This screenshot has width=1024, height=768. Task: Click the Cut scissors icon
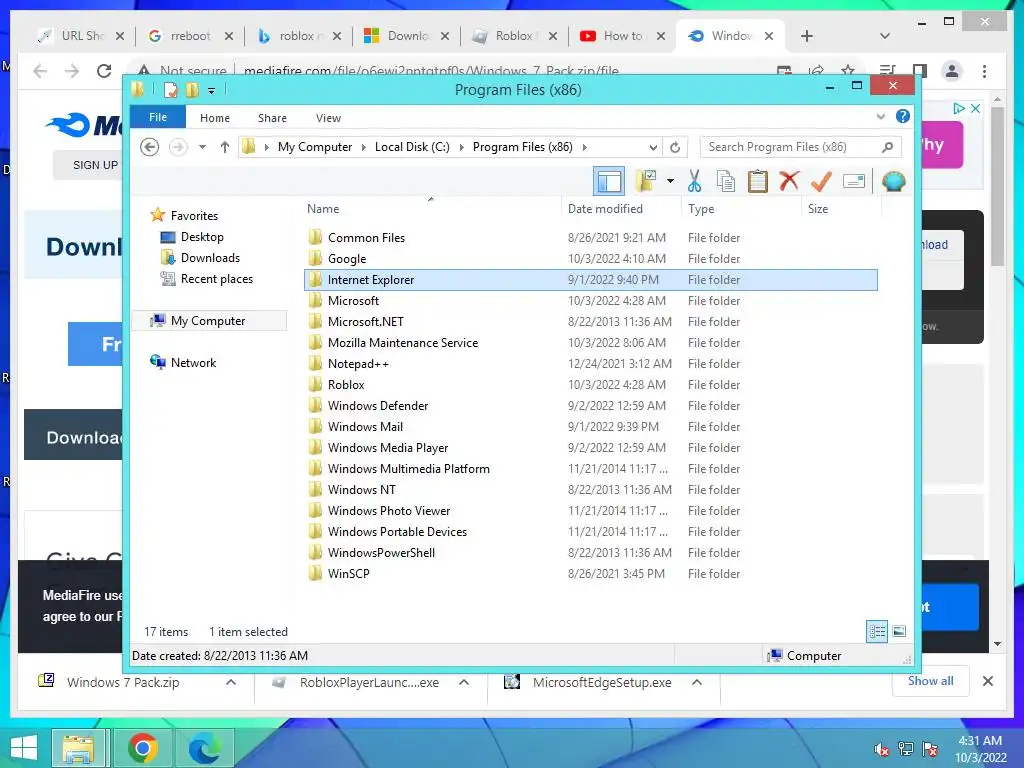694,181
